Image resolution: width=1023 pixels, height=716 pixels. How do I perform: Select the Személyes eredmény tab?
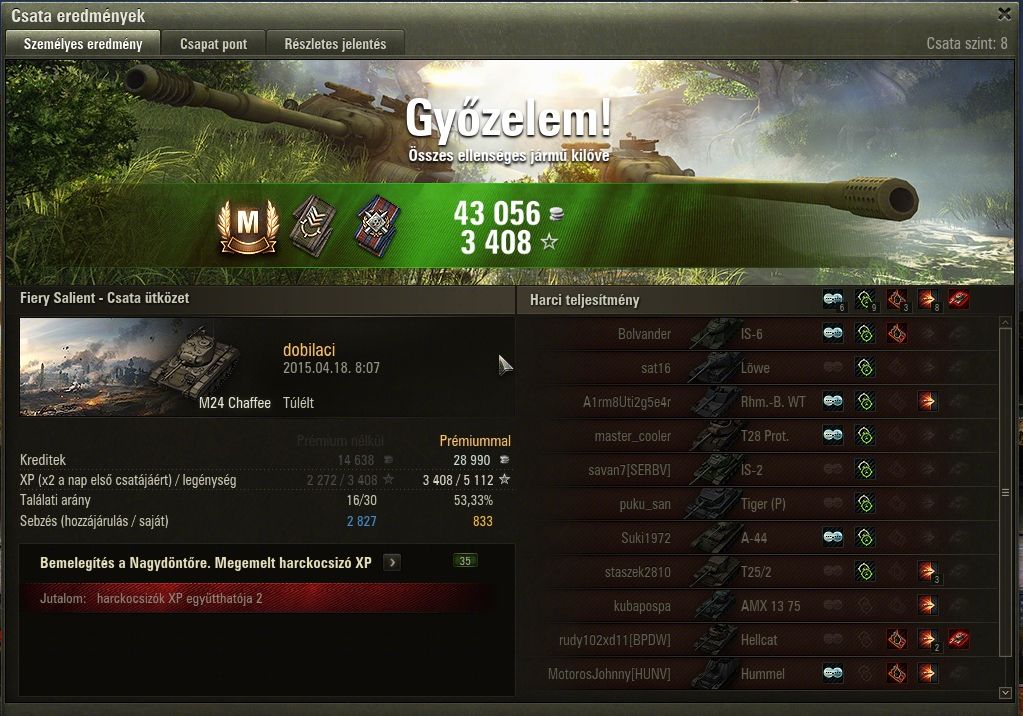point(83,44)
